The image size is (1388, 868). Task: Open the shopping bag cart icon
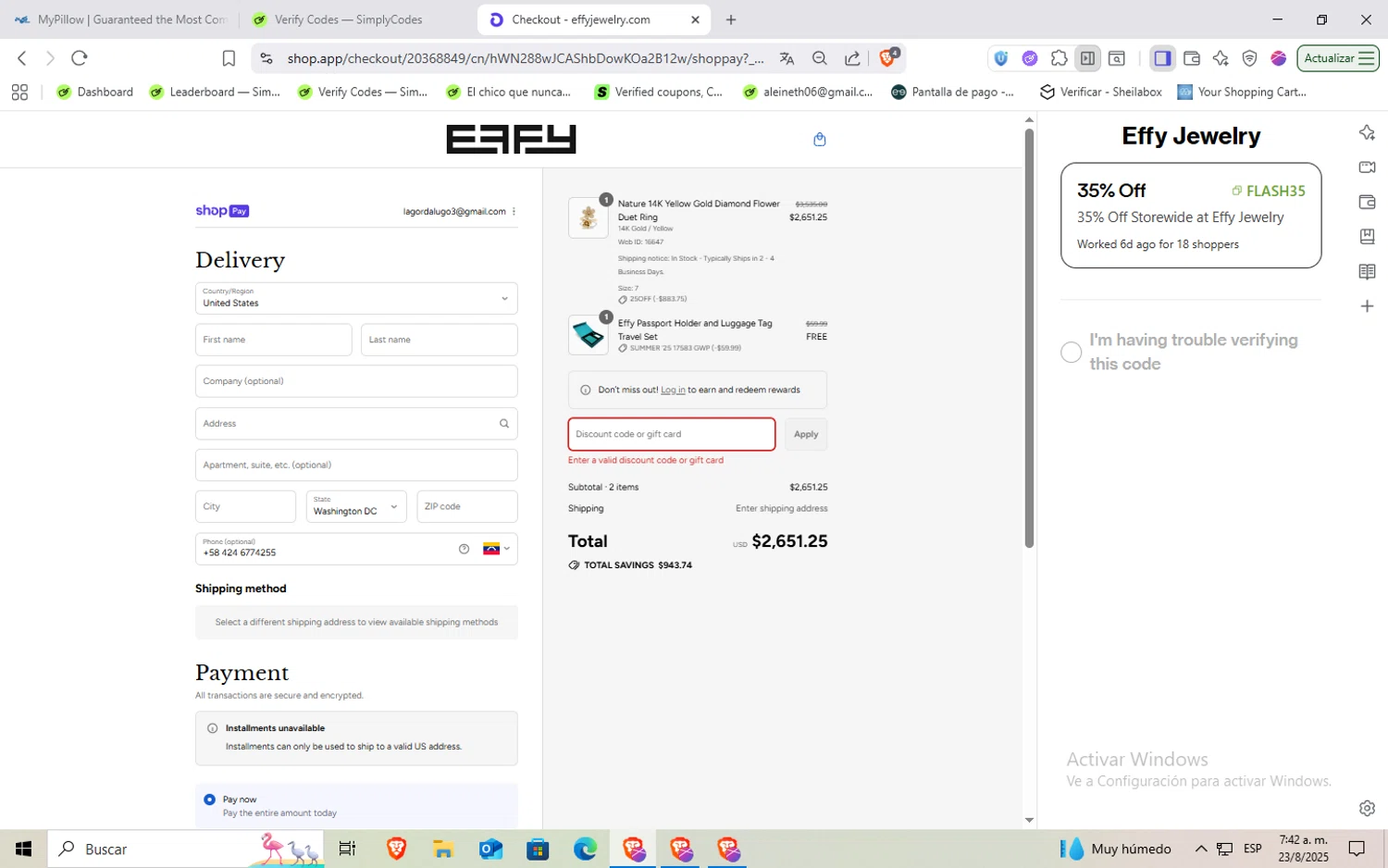coord(819,140)
